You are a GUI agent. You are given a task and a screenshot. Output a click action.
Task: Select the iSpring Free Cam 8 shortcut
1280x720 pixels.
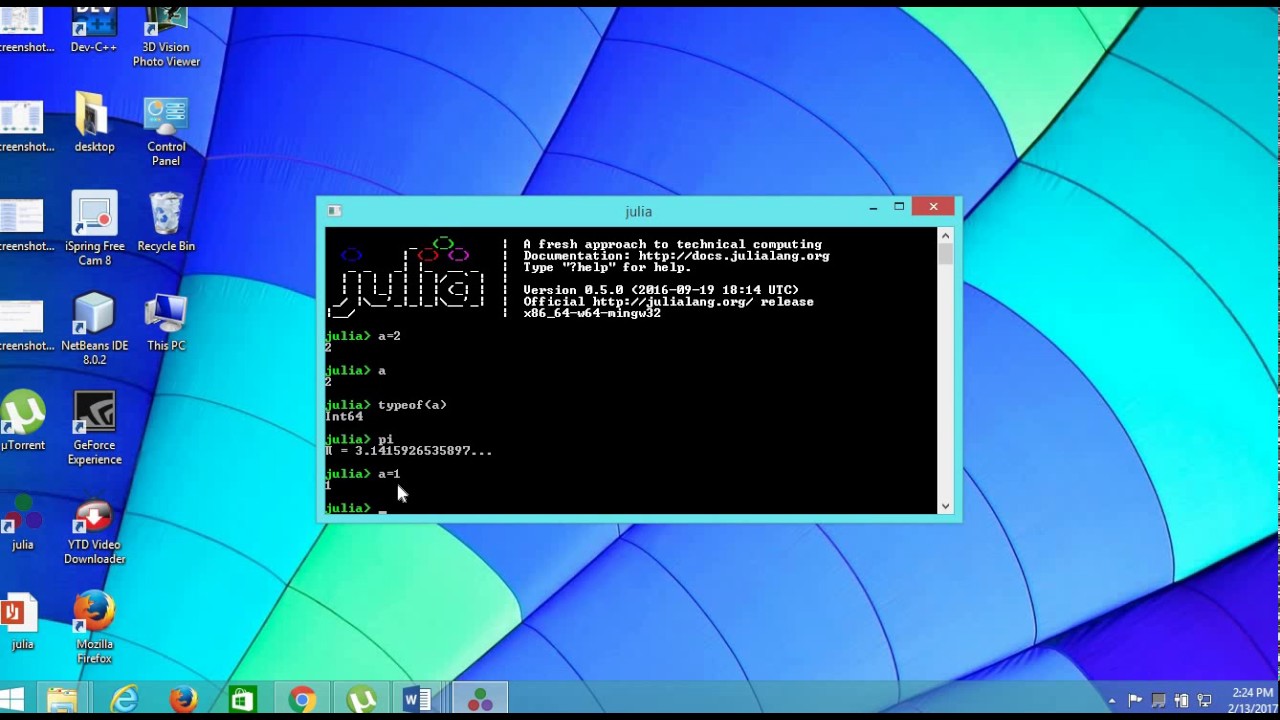click(x=94, y=228)
